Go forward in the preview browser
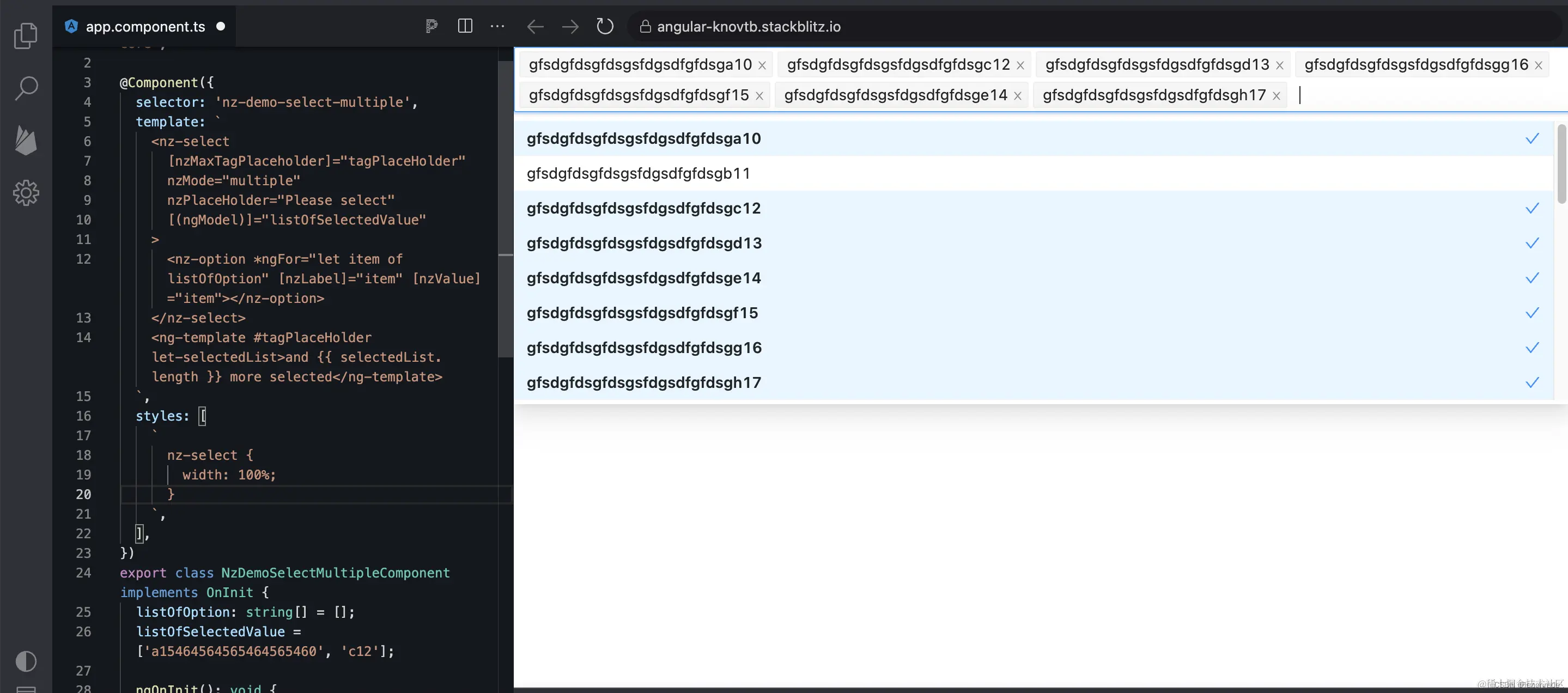 pyautogui.click(x=570, y=26)
